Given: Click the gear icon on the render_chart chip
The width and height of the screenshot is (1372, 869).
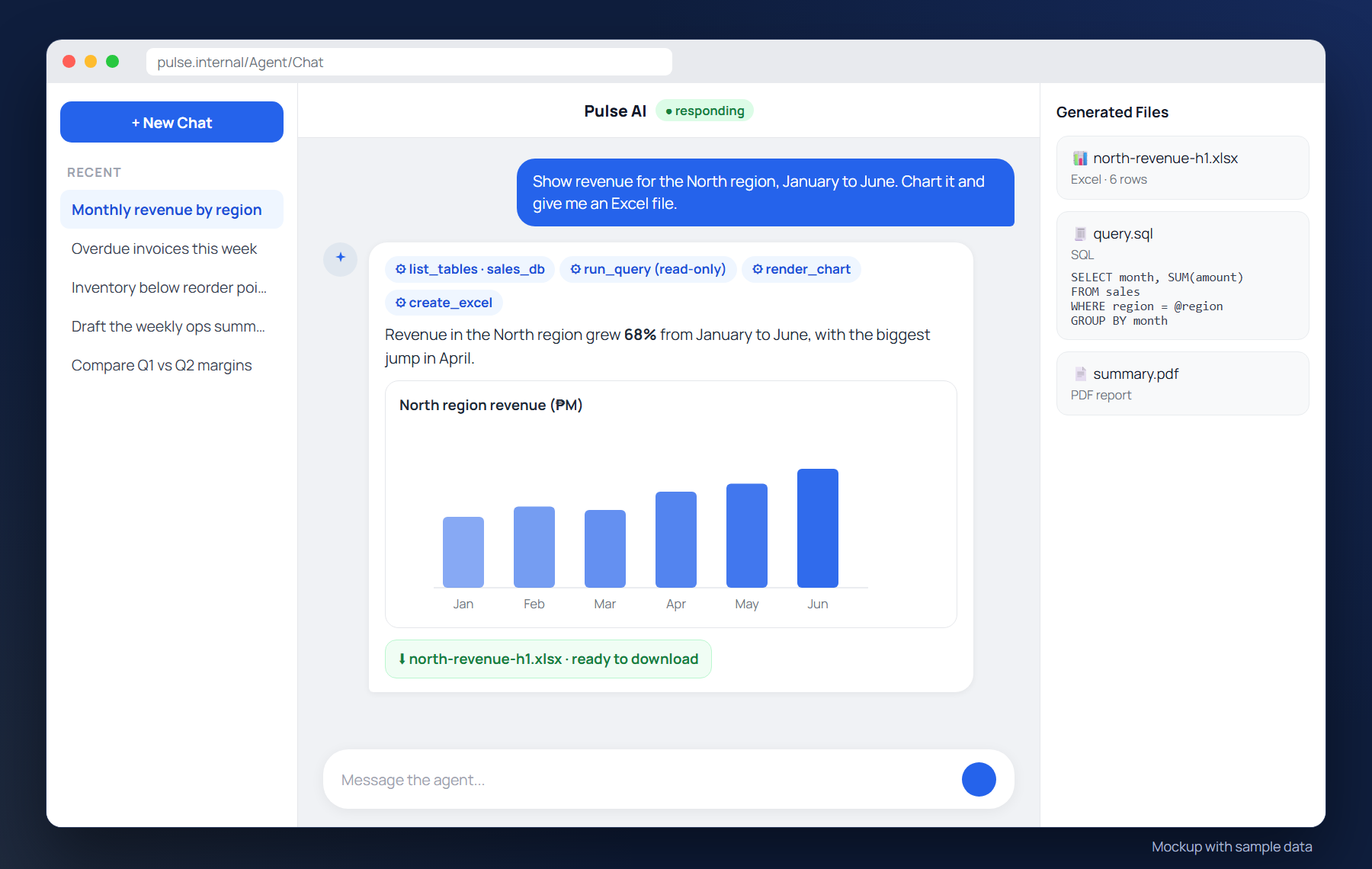Looking at the screenshot, I should pyautogui.click(x=757, y=269).
